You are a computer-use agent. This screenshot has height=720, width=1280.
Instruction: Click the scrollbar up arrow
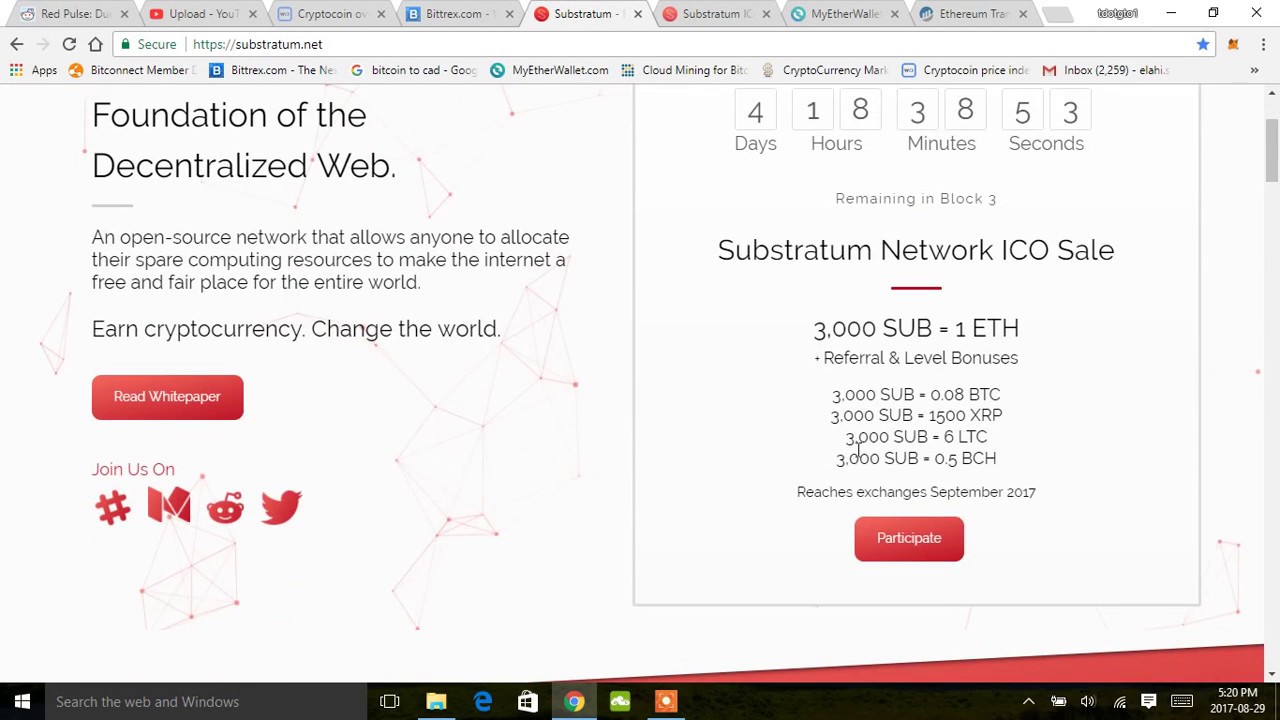tap(1271, 93)
